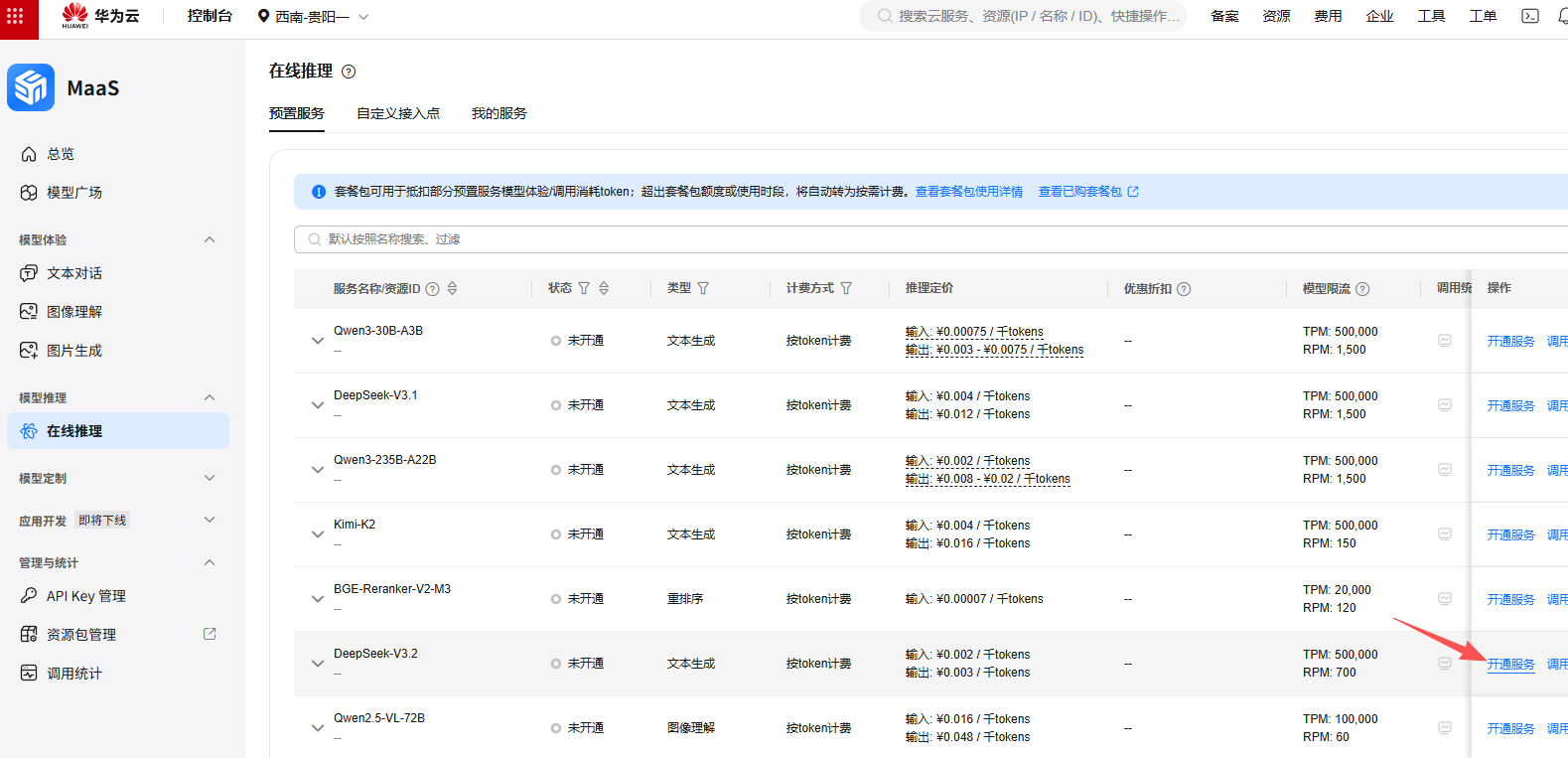Click 开通服务 for Qwen3-30B-A3B
The image size is (1568, 758).
click(1510, 341)
